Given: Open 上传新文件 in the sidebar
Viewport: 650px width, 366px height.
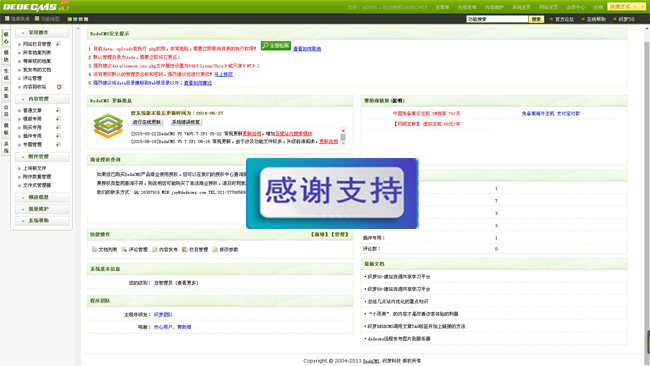Looking at the screenshot, I should [34, 168].
